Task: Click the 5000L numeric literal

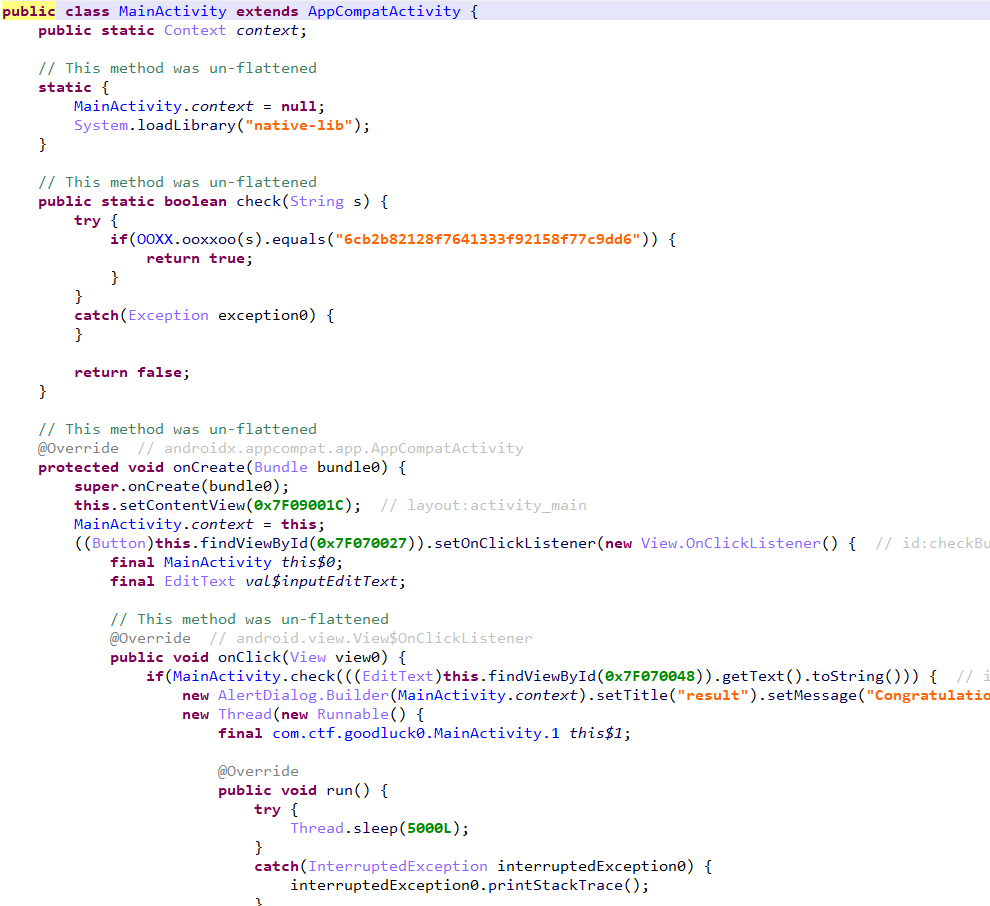Action: (429, 828)
